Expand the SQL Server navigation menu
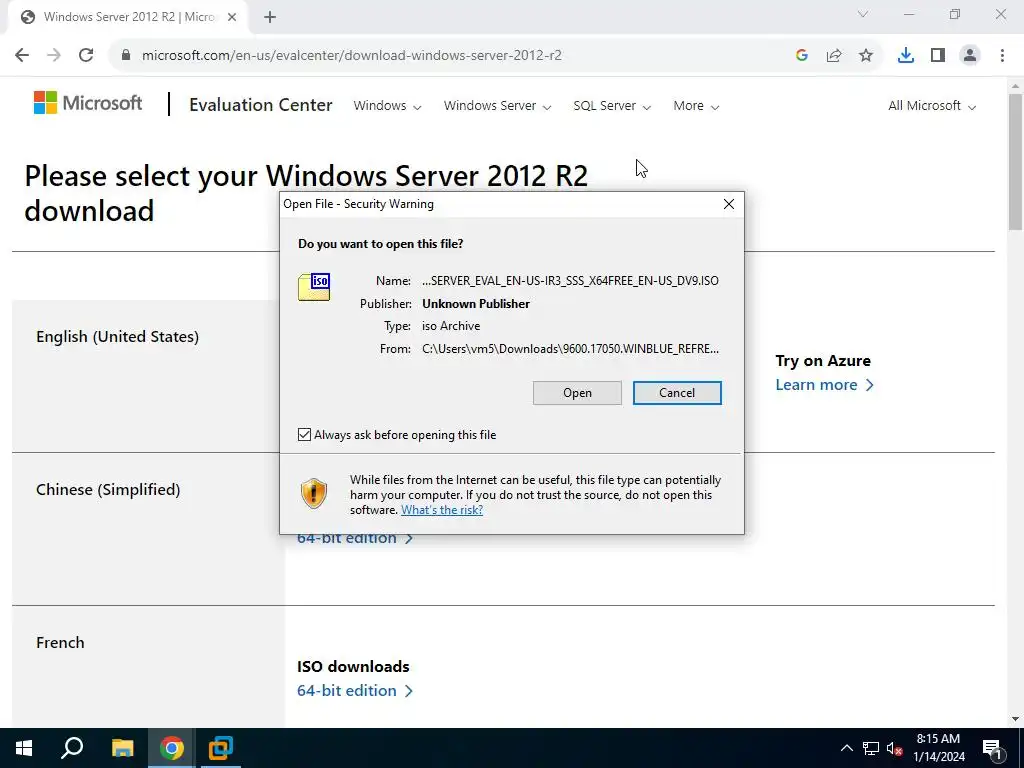Viewport: 1024px width, 768px height. point(612,106)
